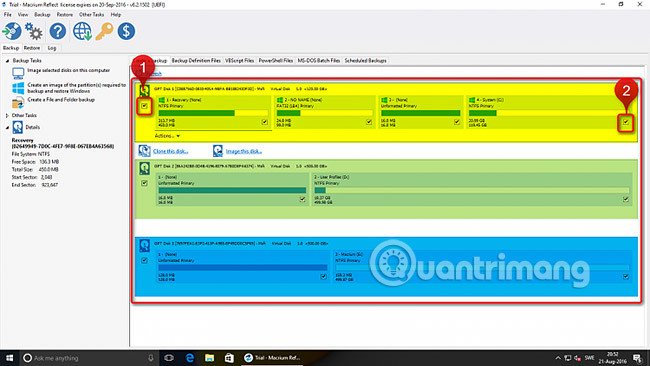Expand the Other Tasks tree section

coord(7,115)
